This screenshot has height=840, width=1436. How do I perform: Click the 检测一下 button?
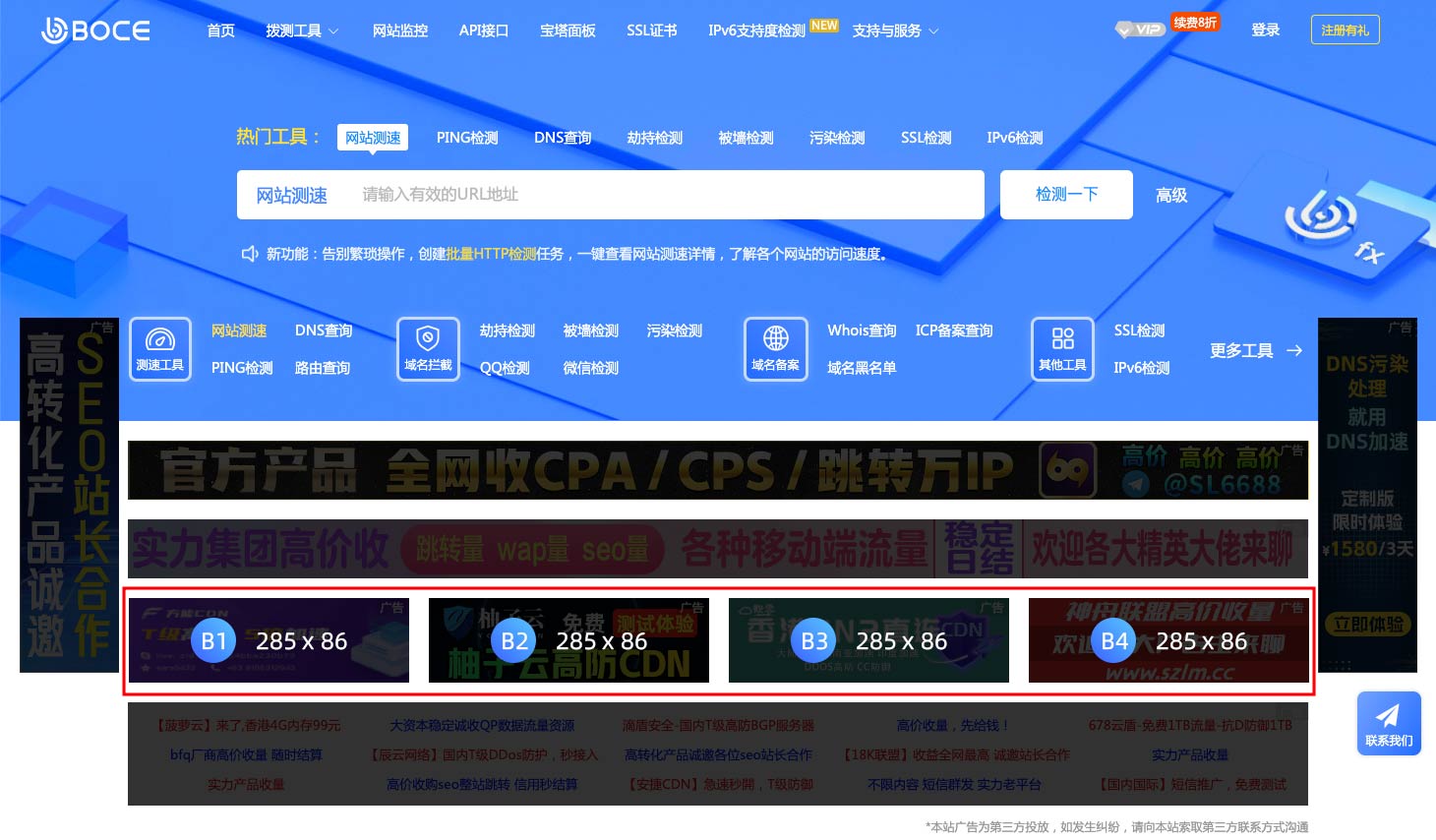1066,195
